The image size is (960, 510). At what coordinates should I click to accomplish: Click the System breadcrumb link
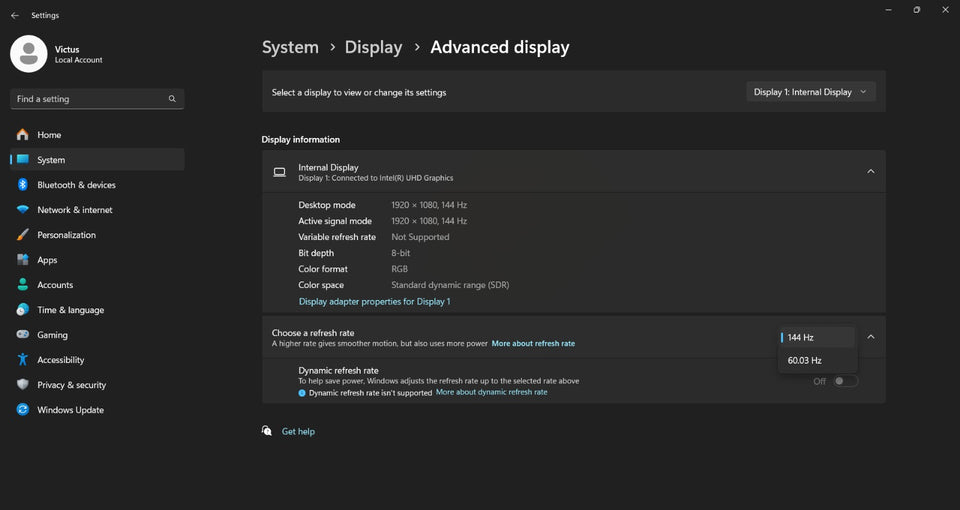tap(290, 47)
